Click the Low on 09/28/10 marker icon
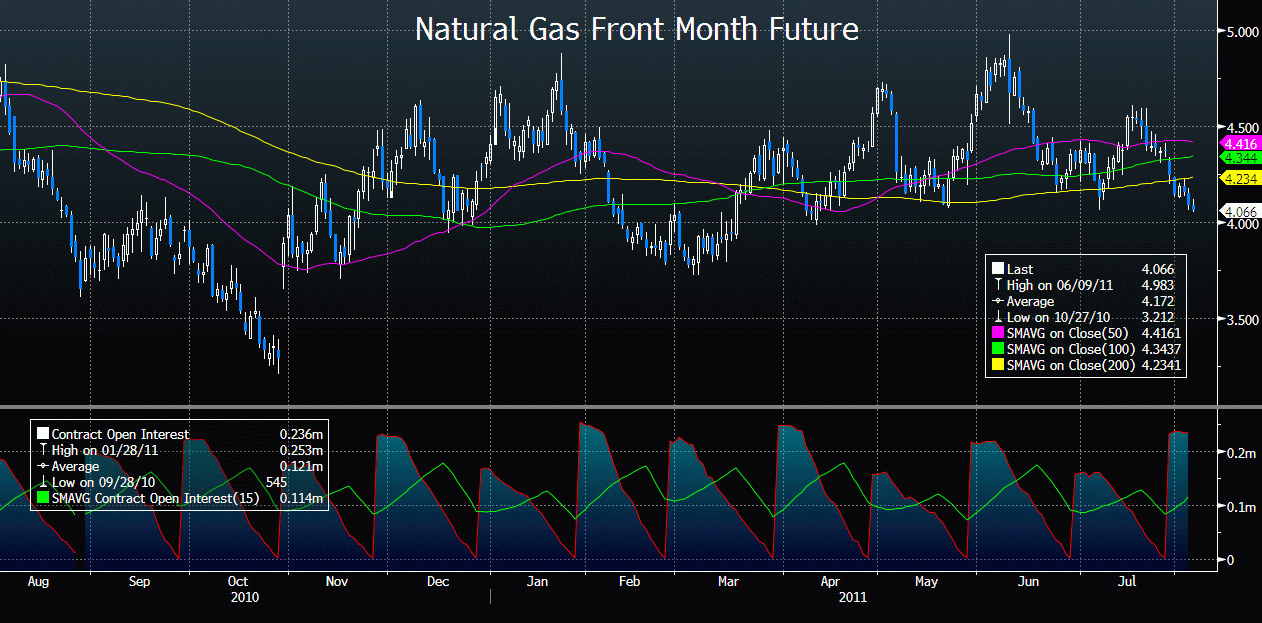 click(43, 483)
